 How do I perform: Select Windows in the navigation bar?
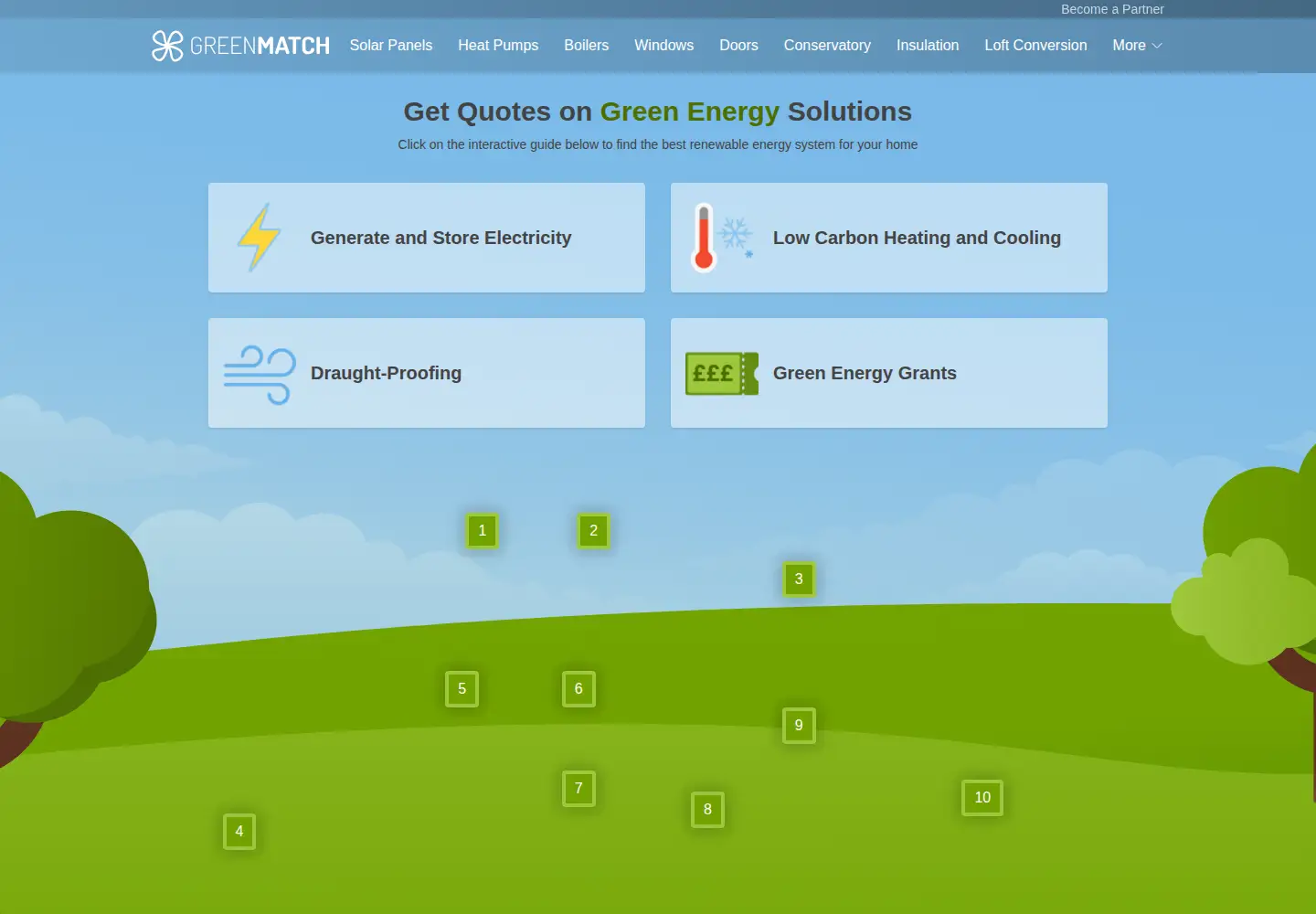pos(664,46)
